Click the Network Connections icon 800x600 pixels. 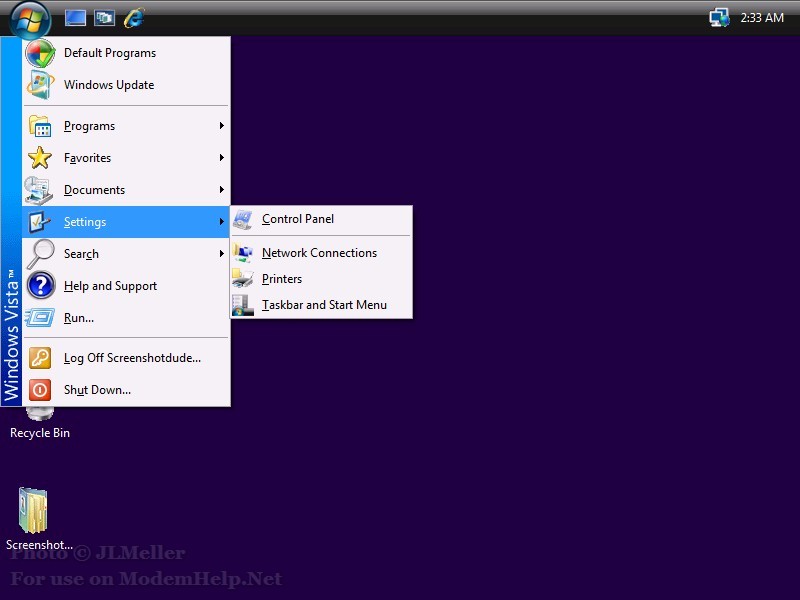pos(243,253)
